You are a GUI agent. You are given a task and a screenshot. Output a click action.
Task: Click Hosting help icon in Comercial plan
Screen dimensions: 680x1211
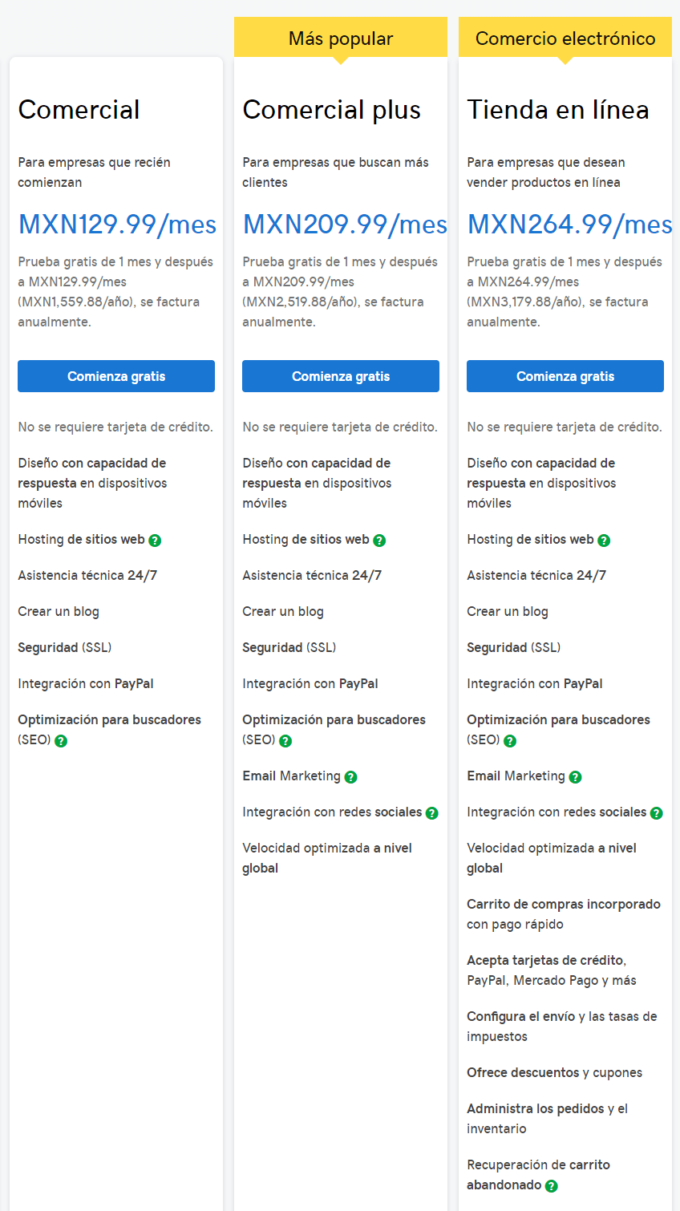point(155,540)
